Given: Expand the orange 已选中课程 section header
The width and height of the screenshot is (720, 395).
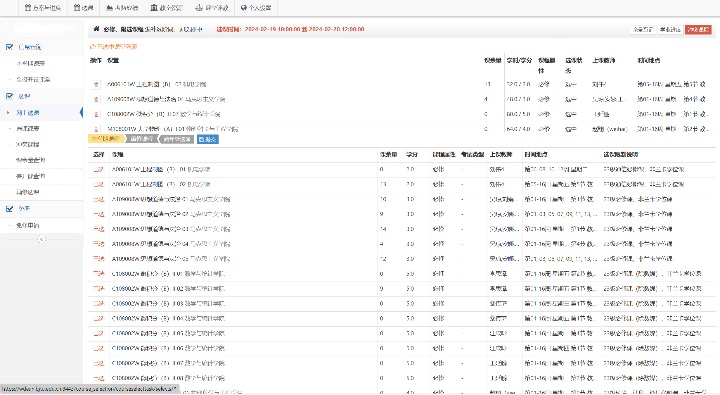Looking at the screenshot, I should click(113, 46).
